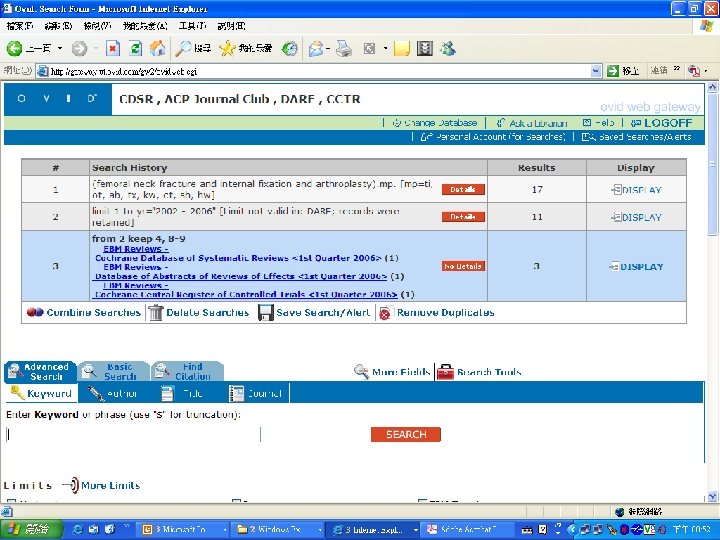Open the address bar dropdown arrow
Screen dimensions: 720x540
[x=596, y=71]
